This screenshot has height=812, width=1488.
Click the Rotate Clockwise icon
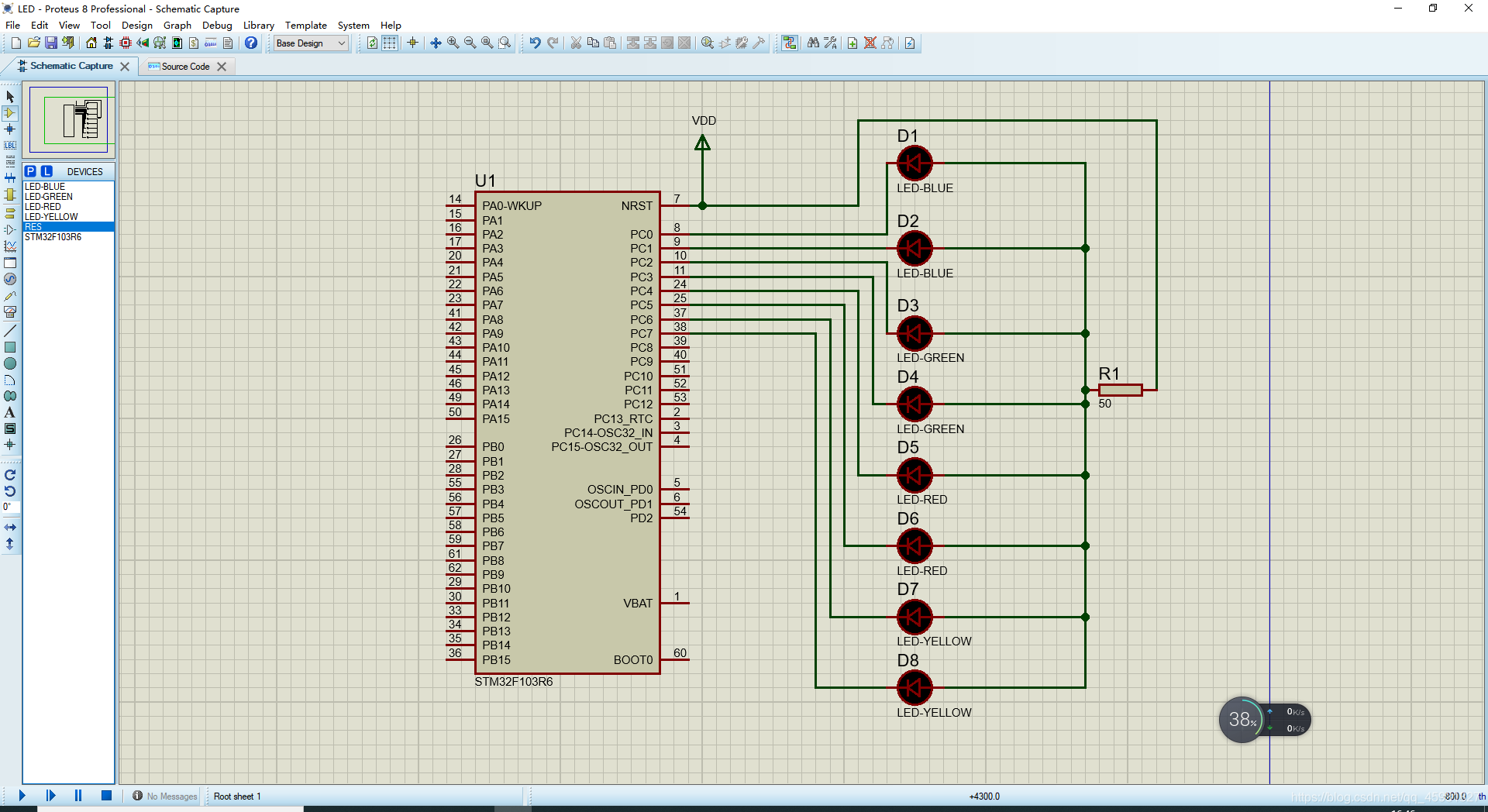click(10, 475)
